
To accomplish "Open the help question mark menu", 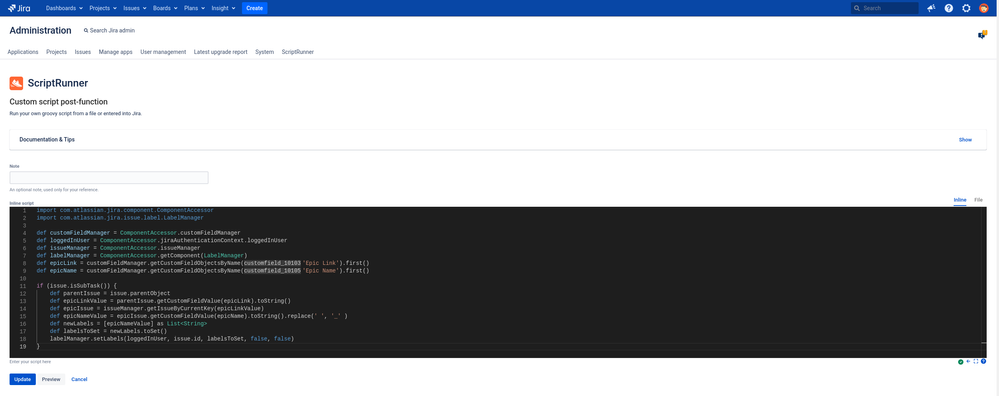I will (949, 8).
